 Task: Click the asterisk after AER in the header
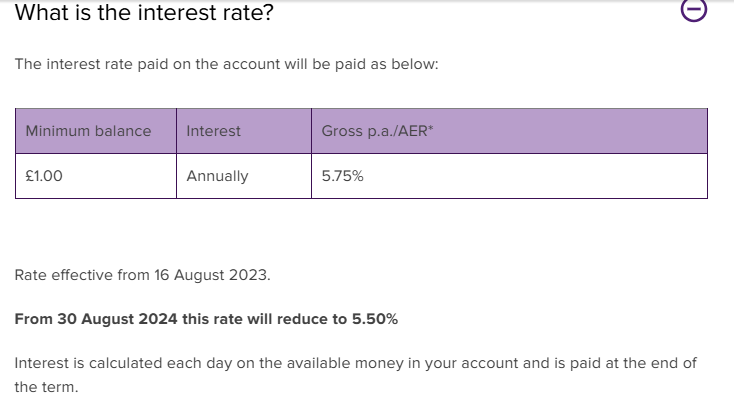click(431, 127)
